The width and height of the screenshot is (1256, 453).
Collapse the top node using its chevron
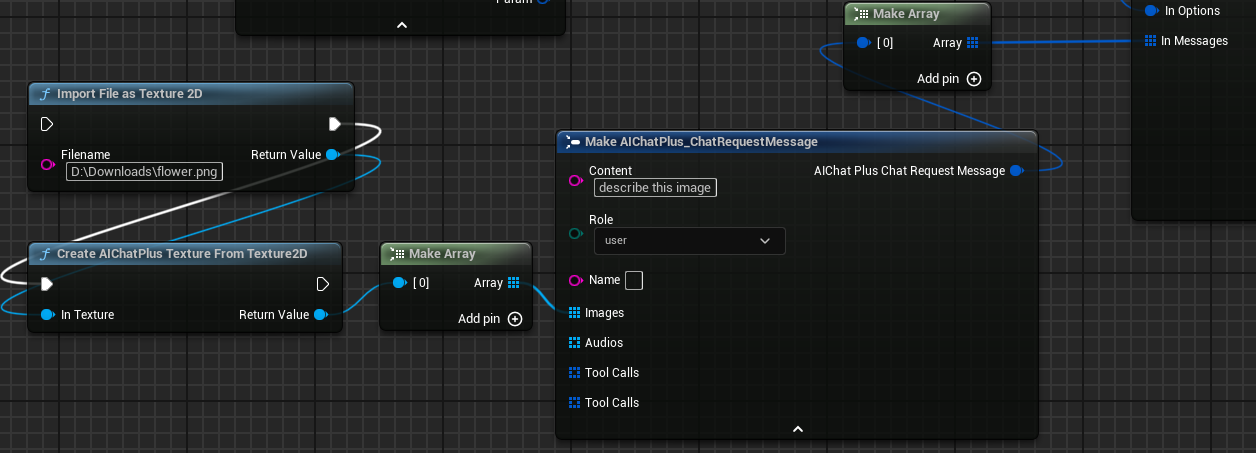(402, 25)
